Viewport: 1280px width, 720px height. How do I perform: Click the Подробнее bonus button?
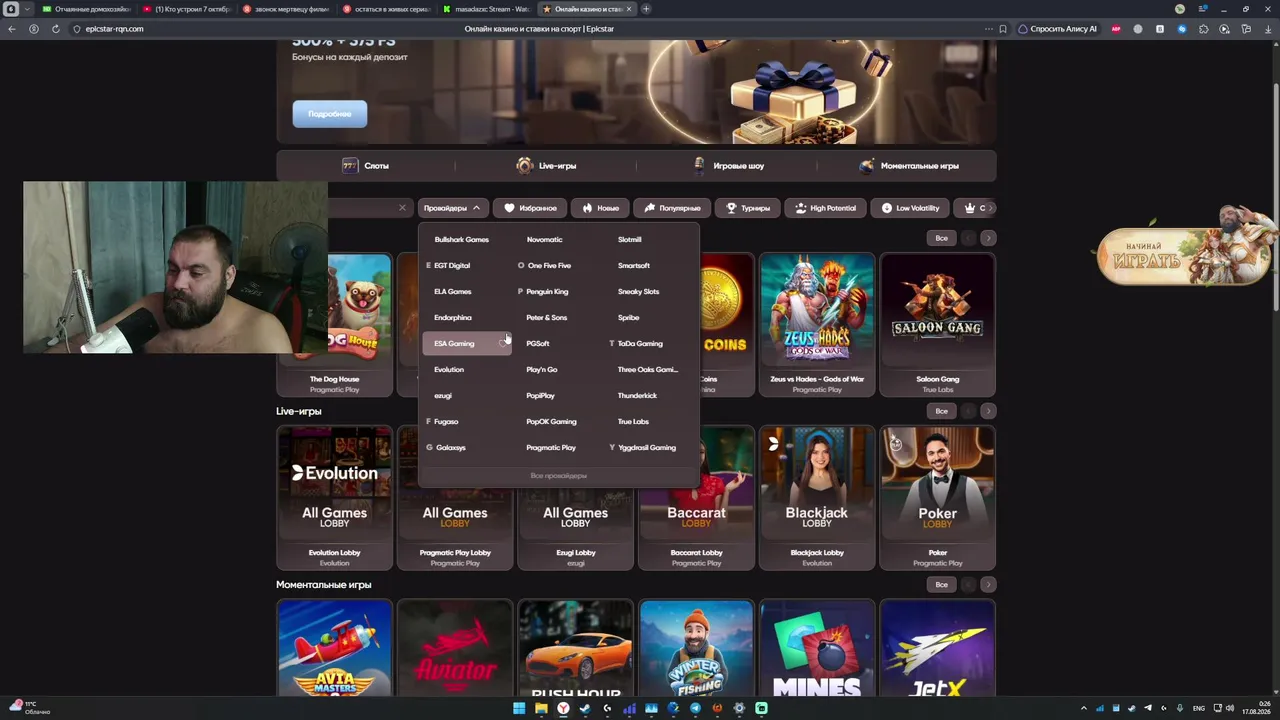(330, 114)
